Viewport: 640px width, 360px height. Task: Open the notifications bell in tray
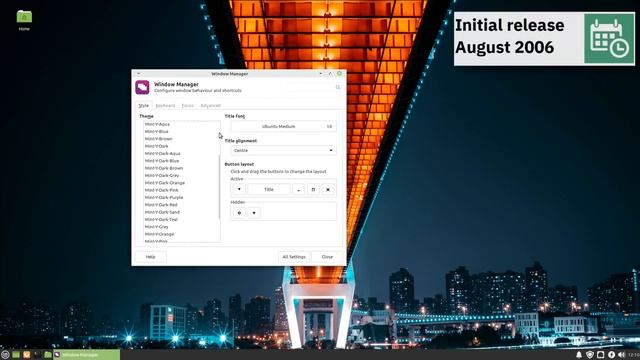[x=579, y=355]
